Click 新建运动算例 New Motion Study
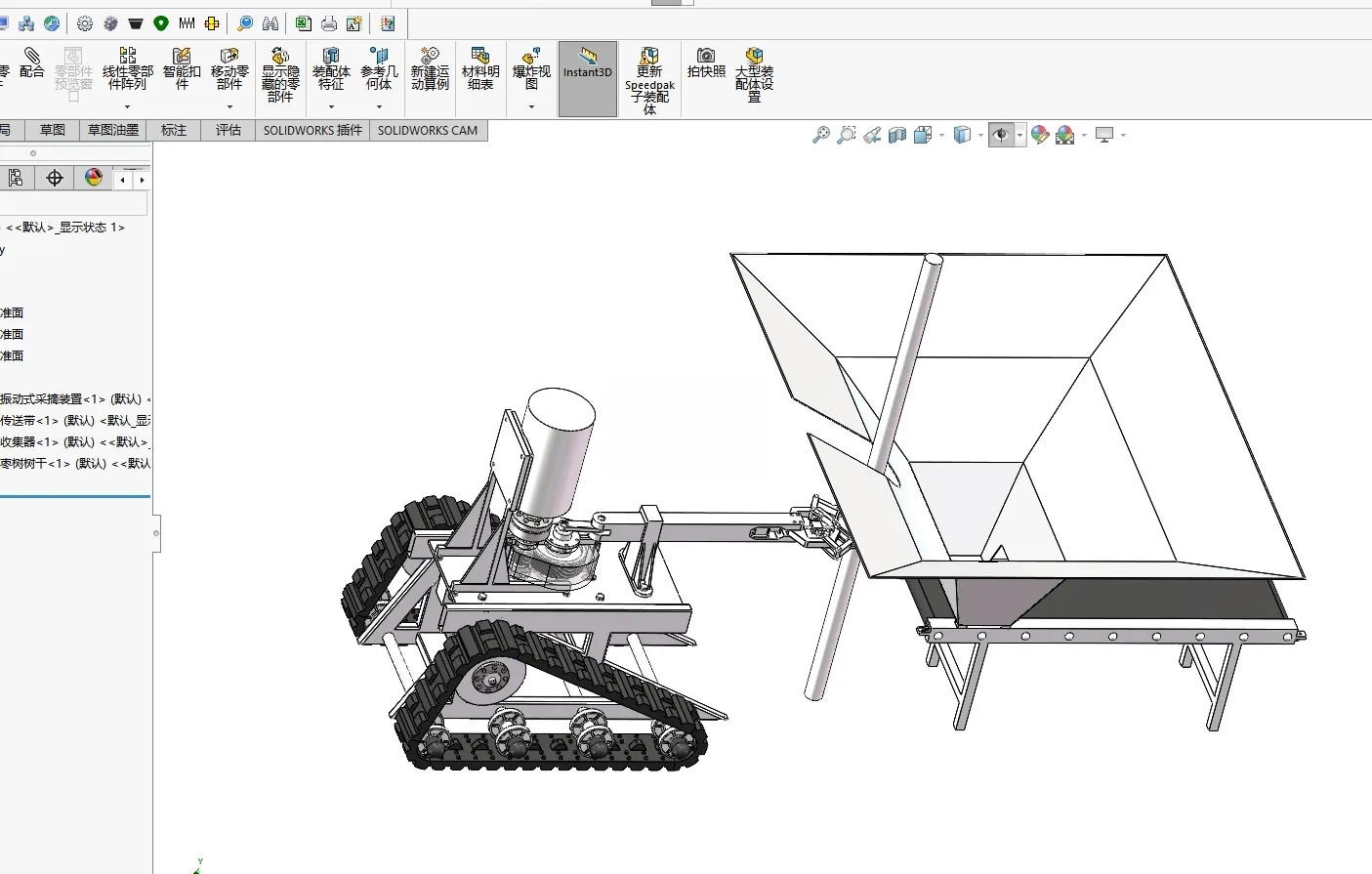Image resolution: width=1372 pixels, height=874 pixels. coord(430,69)
